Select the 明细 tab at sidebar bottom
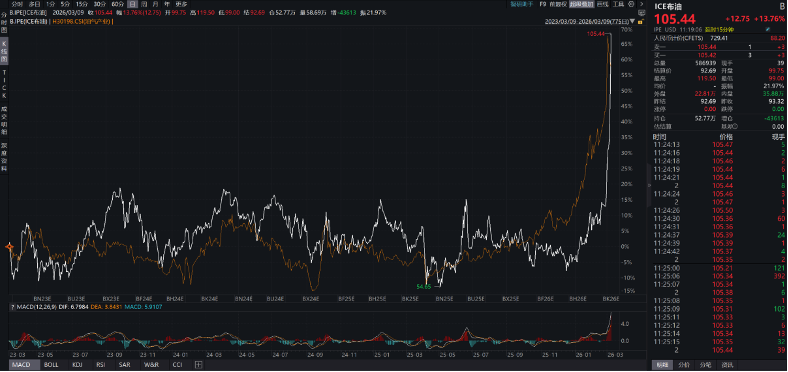 coord(661,364)
